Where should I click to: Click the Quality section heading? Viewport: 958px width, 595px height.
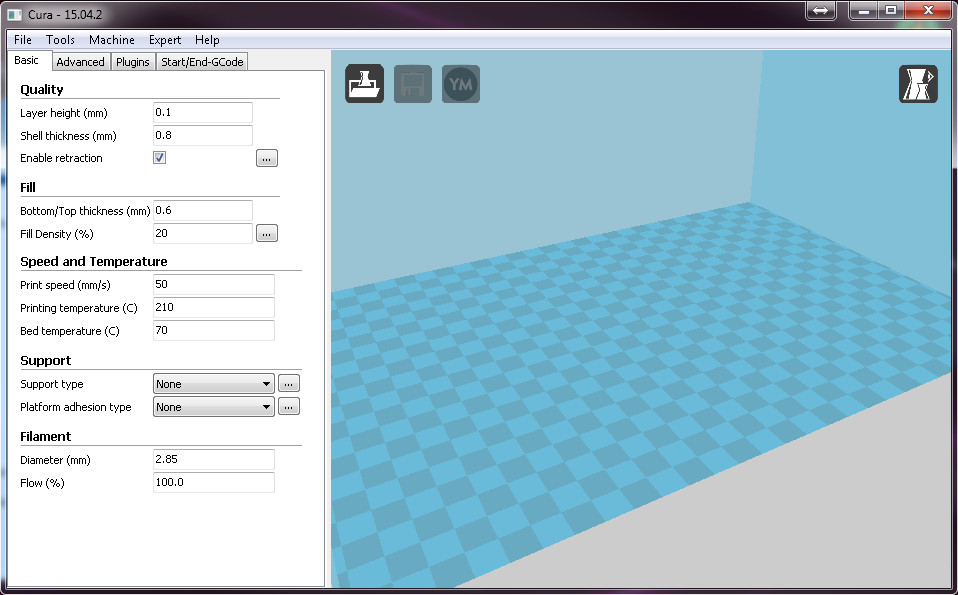click(x=42, y=89)
